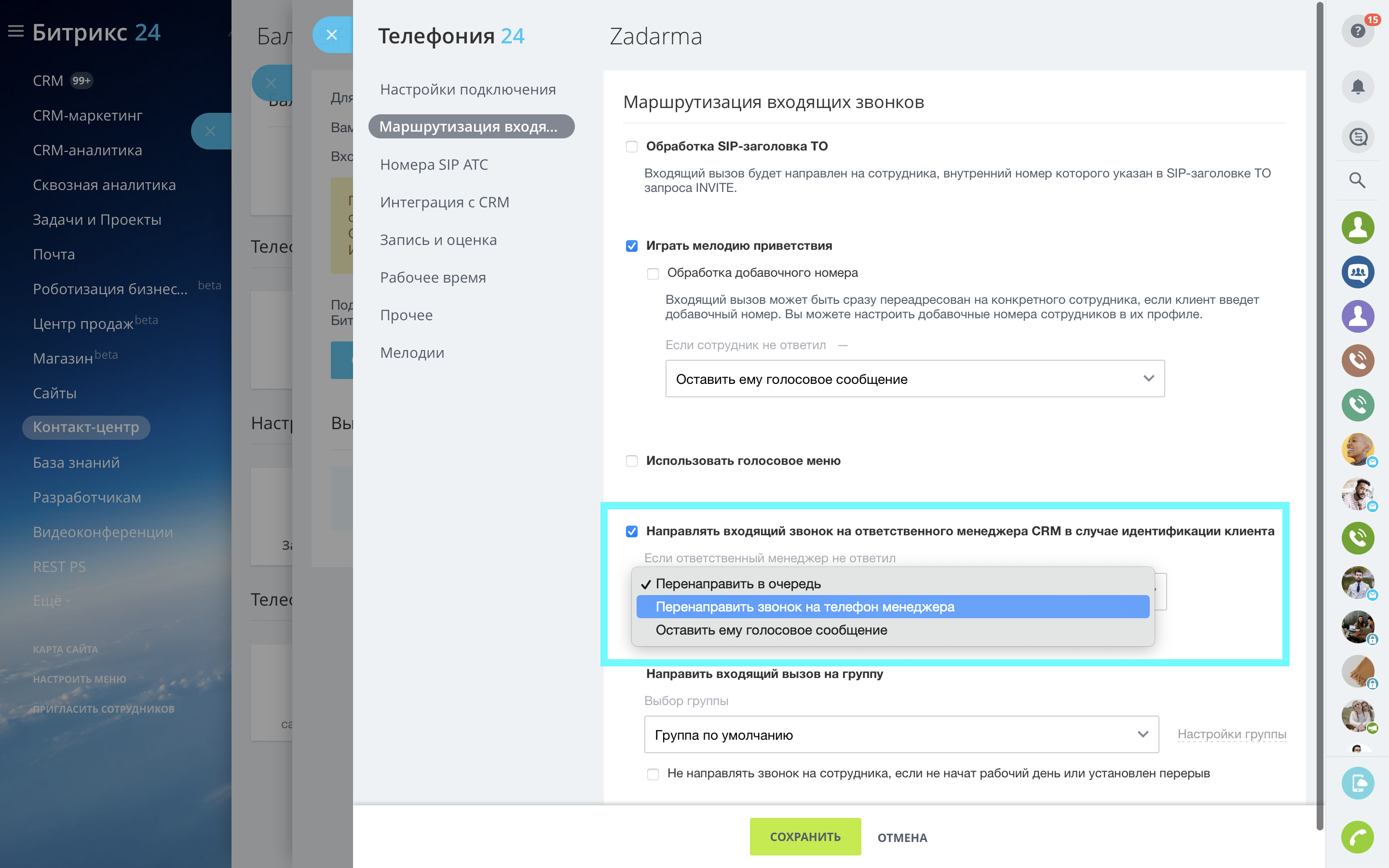
Task: Open Задачи и Проекты in left menu
Action: [97, 220]
